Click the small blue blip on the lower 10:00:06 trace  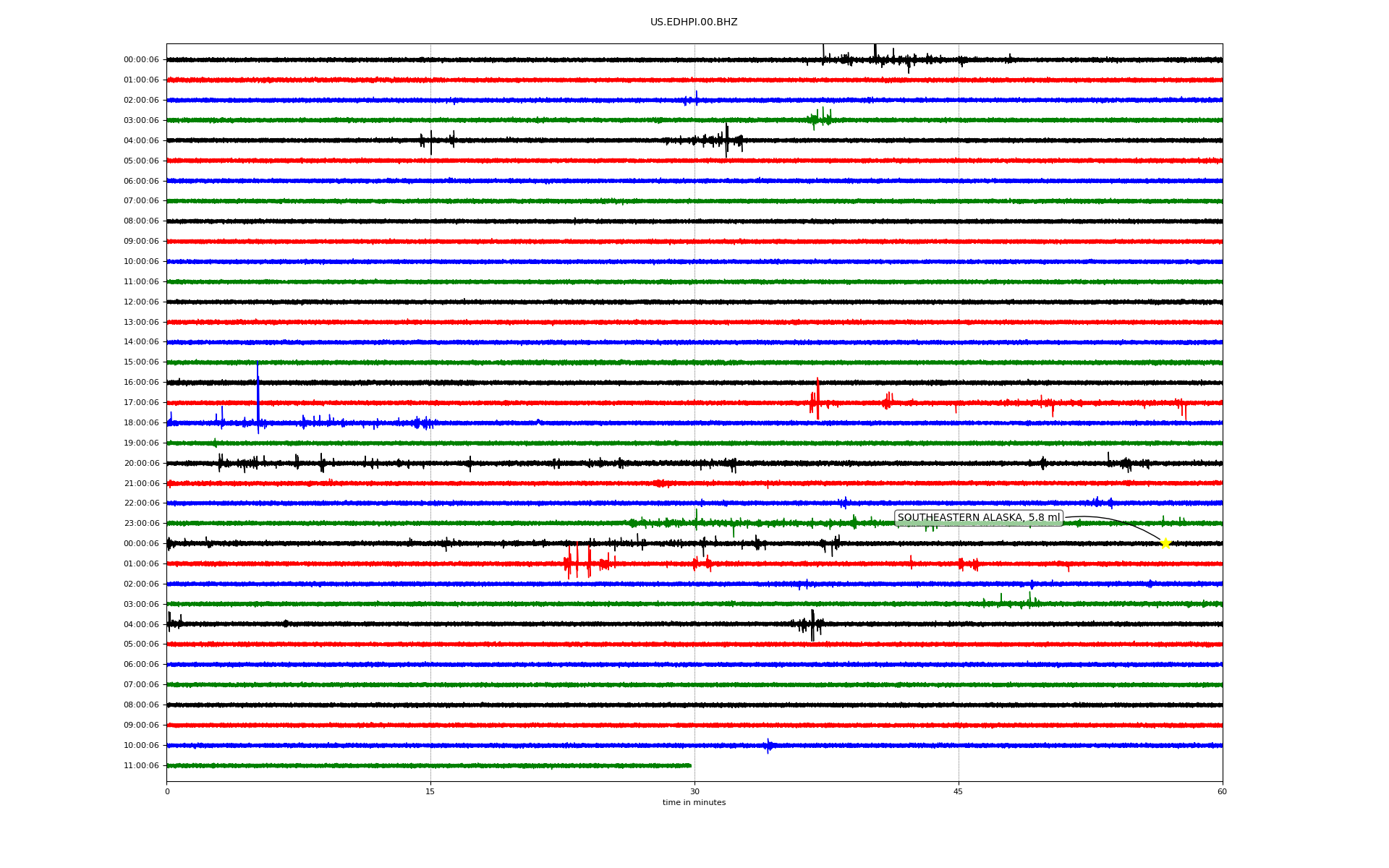click(x=768, y=745)
